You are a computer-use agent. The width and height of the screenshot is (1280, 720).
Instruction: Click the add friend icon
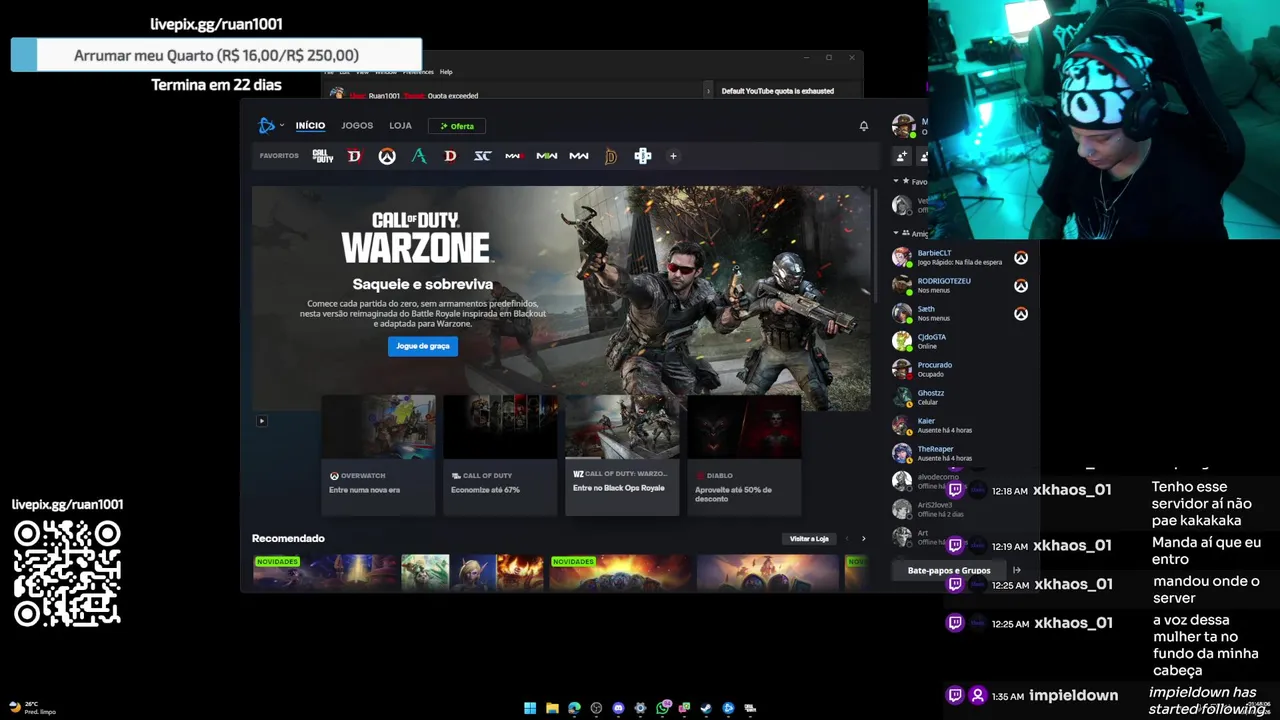tap(902, 156)
